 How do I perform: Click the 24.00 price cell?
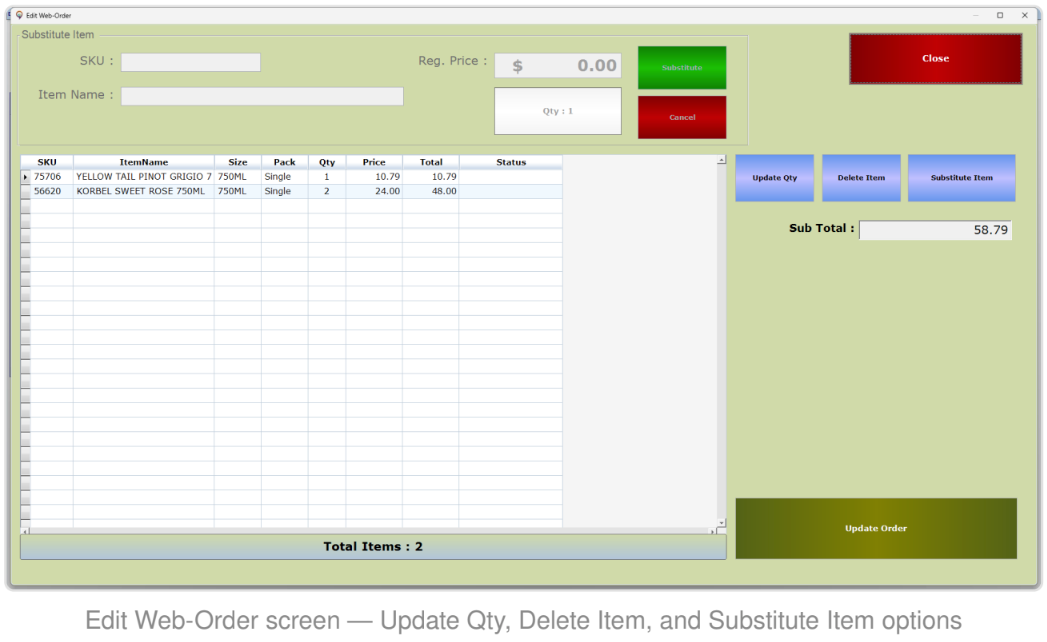click(x=374, y=191)
